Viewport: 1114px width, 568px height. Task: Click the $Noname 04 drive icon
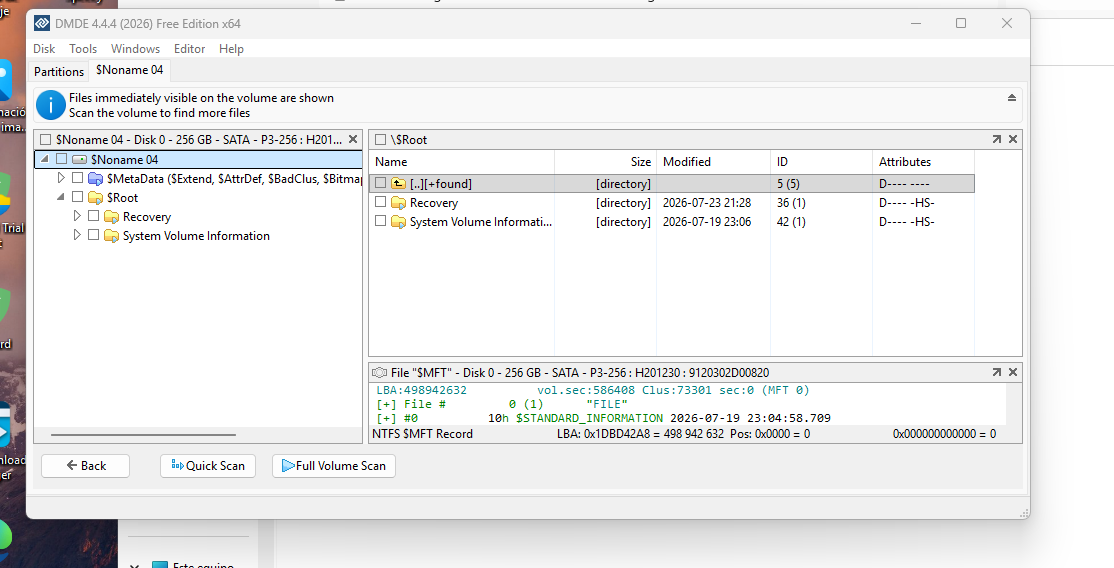click(80, 159)
